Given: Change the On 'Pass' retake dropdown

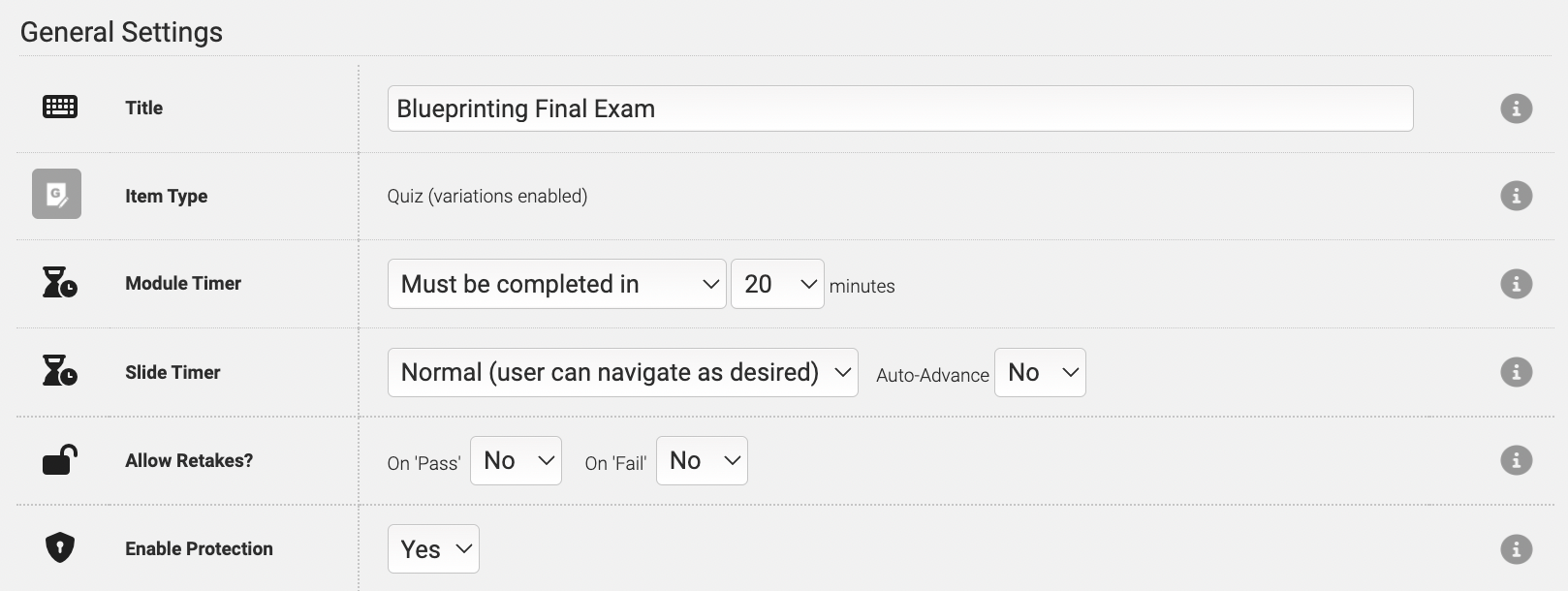Looking at the screenshot, I should click(x=516, y=460).
